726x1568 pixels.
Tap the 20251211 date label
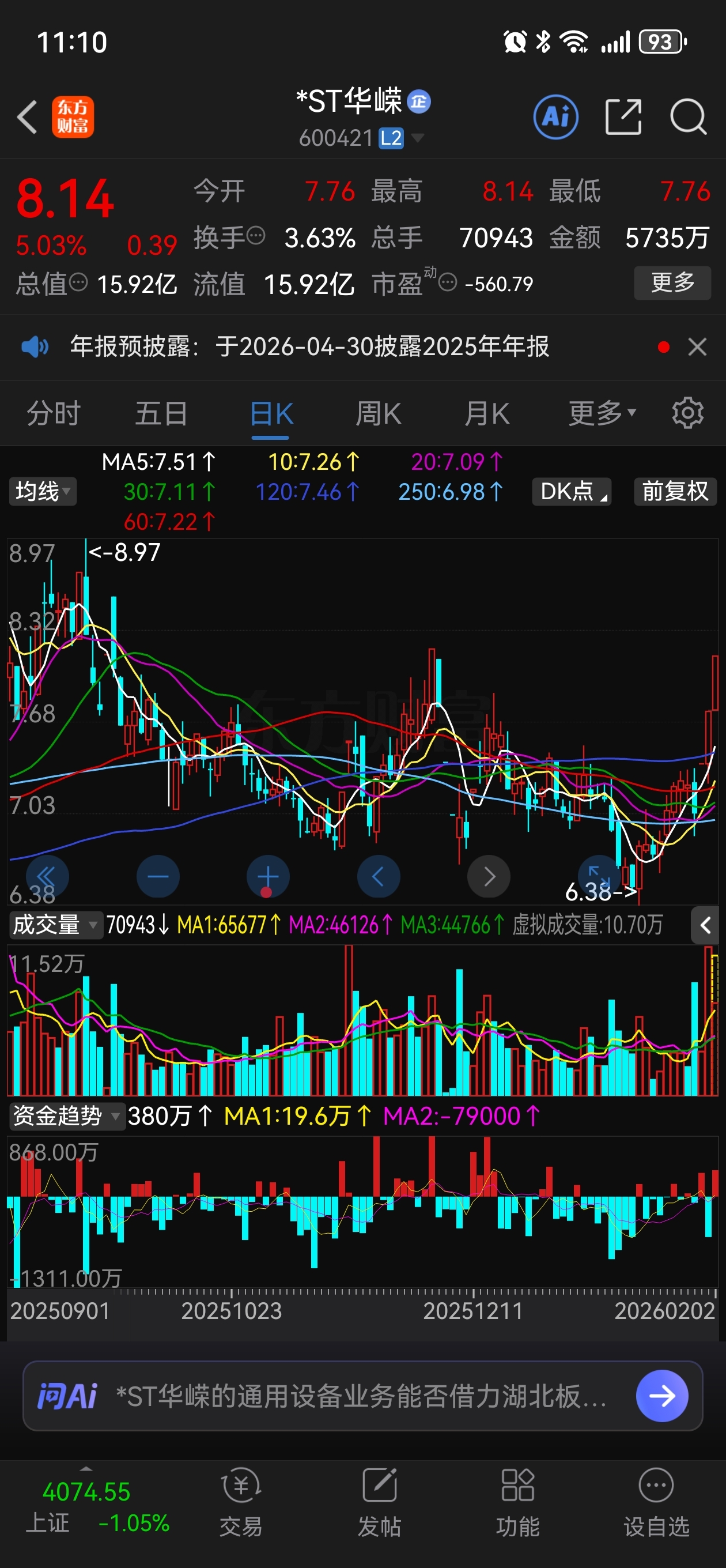pyautogui.click(x=473, y=1310)
